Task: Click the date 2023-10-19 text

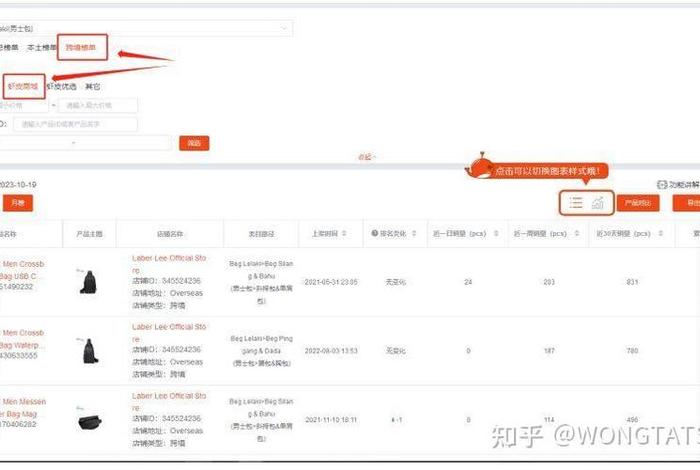Action: [x=18, y=185]
